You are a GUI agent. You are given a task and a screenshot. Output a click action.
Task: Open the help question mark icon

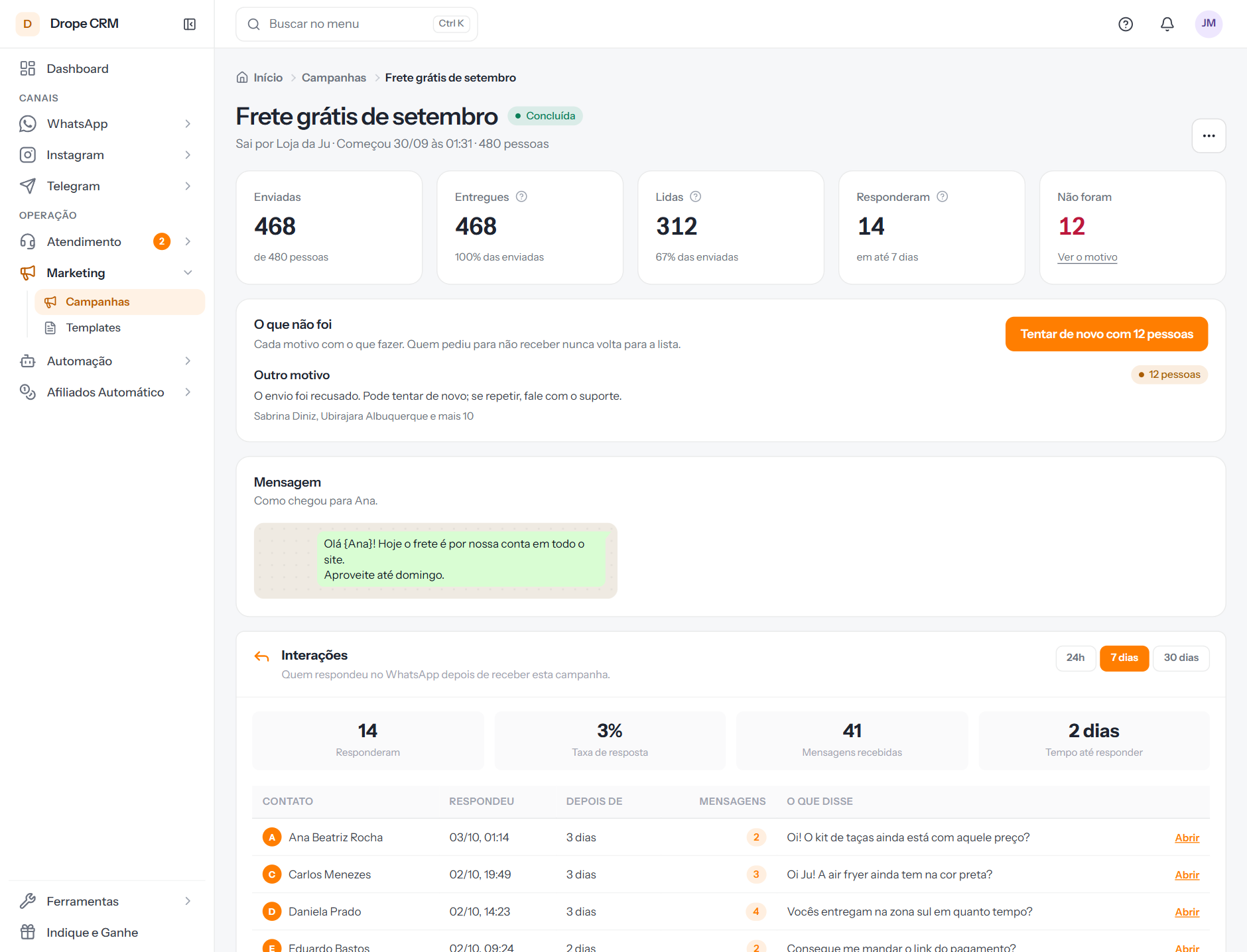[x=1126, y=24]
